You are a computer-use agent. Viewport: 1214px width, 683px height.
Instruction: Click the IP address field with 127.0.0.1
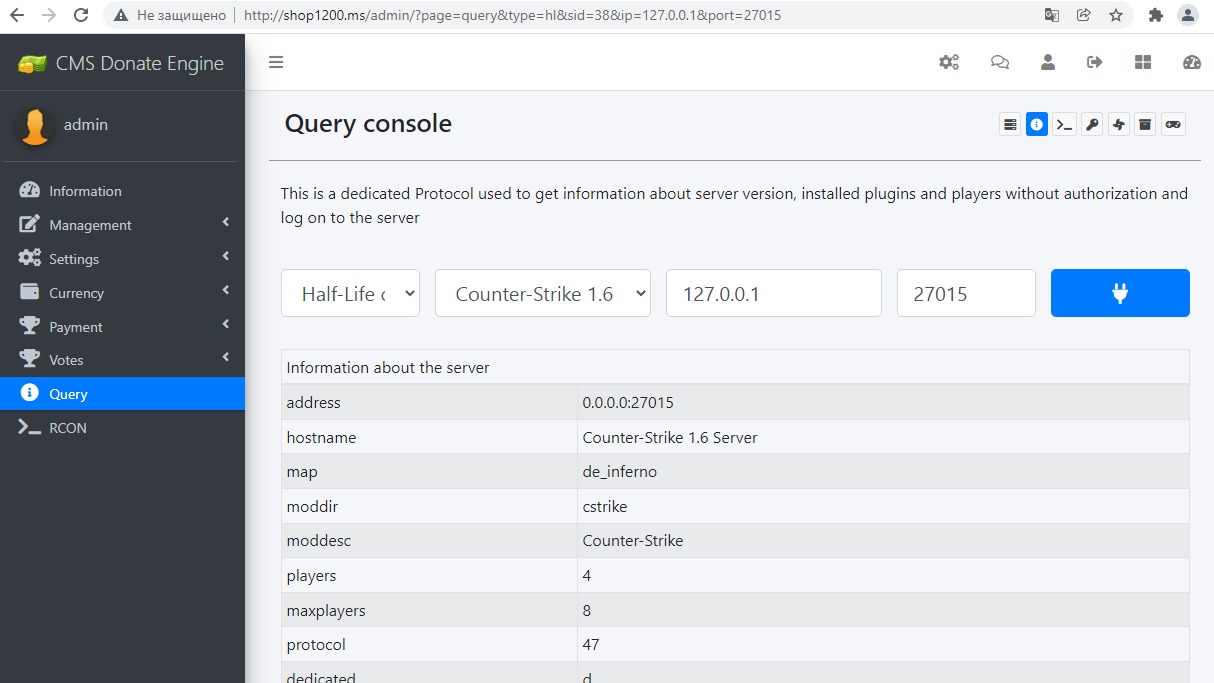[773, 294]
